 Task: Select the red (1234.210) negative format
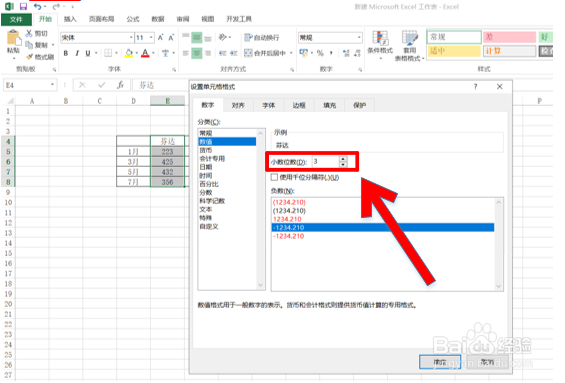click(x=289, y=202)
